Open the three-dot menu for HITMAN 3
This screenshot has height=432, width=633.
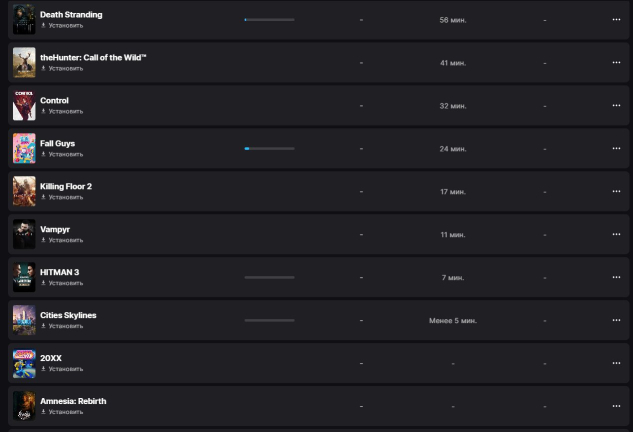coord(616,277)
